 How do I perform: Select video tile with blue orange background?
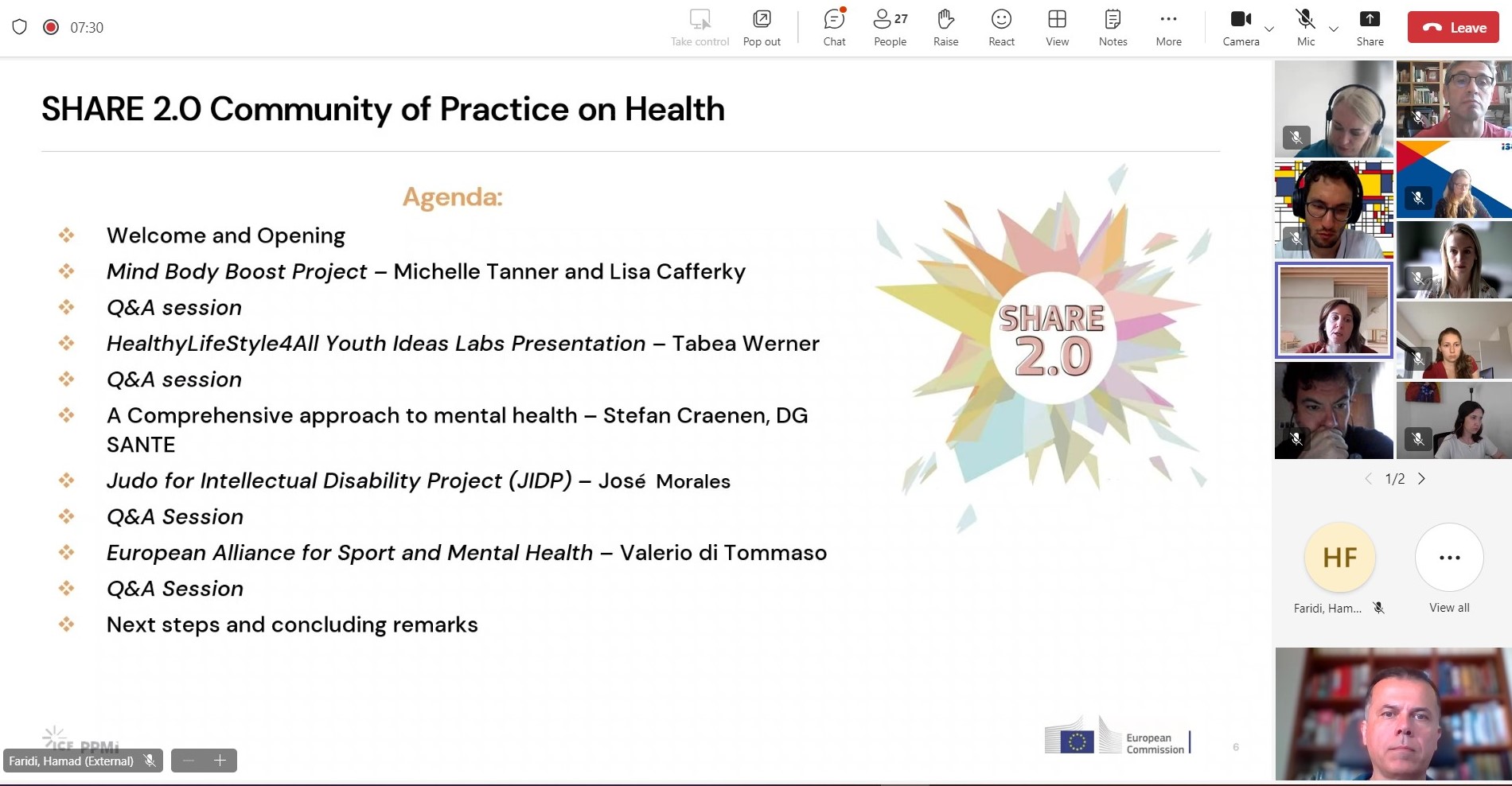[x=1454, y=179]
